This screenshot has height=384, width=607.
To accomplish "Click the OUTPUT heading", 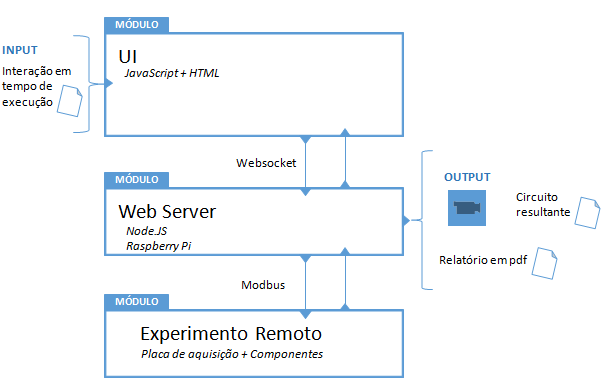I will click(467, 177).
